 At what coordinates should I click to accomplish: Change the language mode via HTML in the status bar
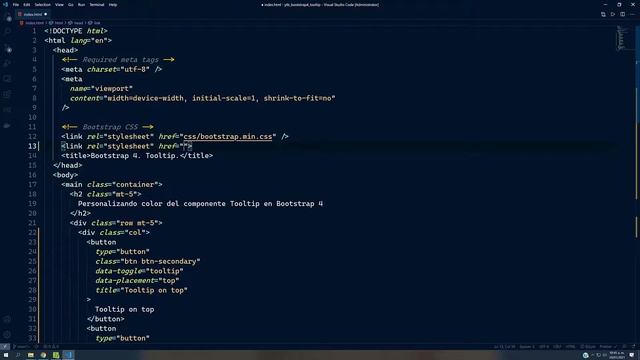571,347
